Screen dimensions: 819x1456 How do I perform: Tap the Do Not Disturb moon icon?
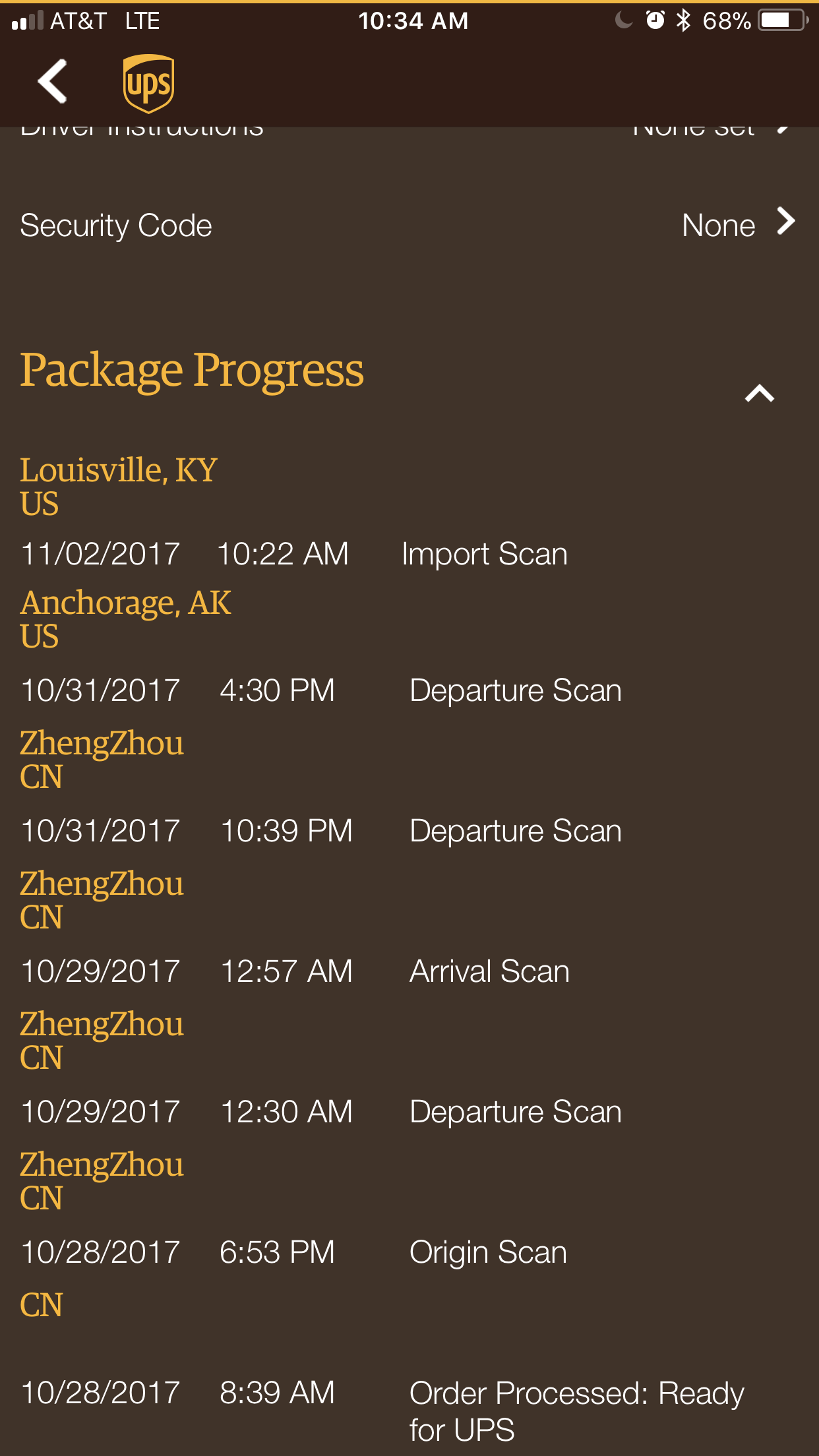pos(623,20)
